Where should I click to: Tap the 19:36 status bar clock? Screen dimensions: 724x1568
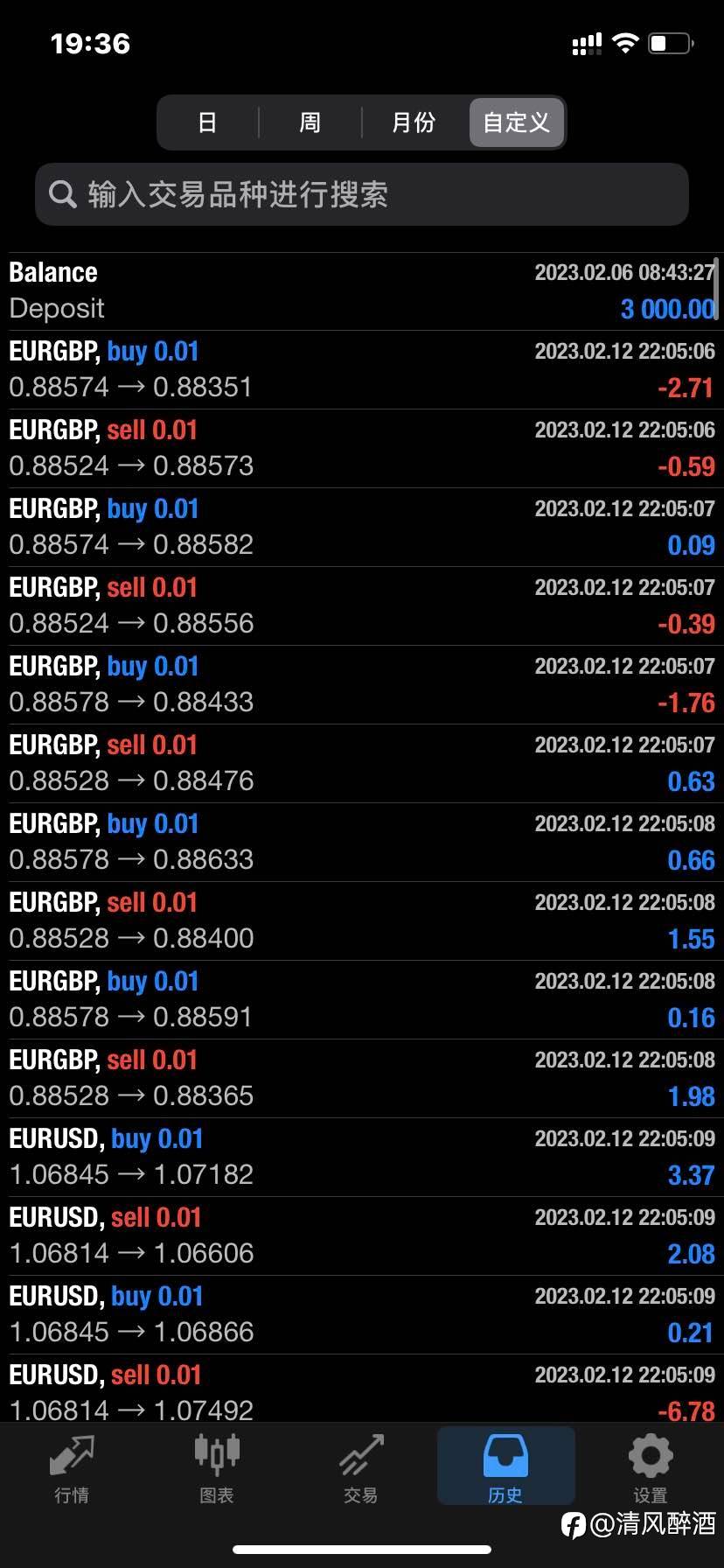coord(90,43)
